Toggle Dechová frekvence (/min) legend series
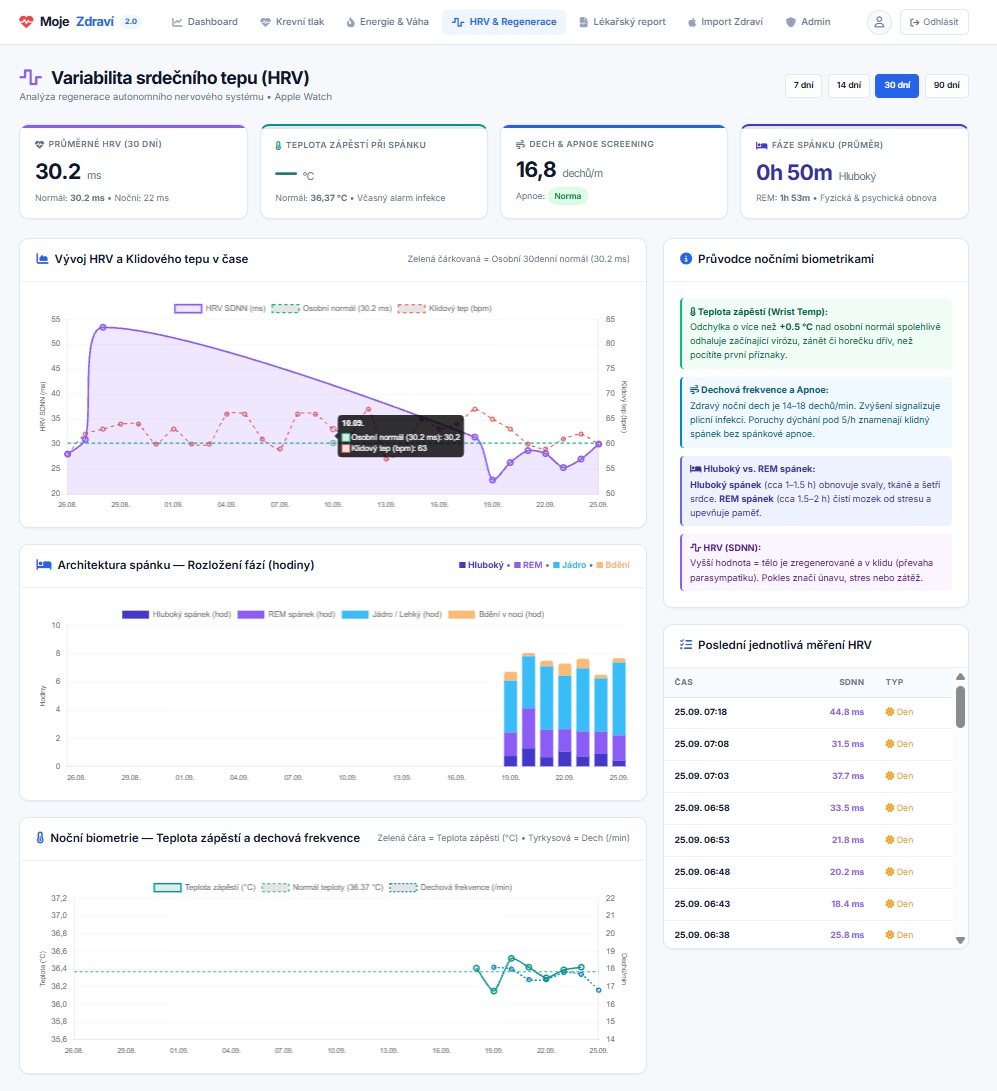Viewport: 997px width, 1091px height. pyautogui.click(x=451, y=887)
